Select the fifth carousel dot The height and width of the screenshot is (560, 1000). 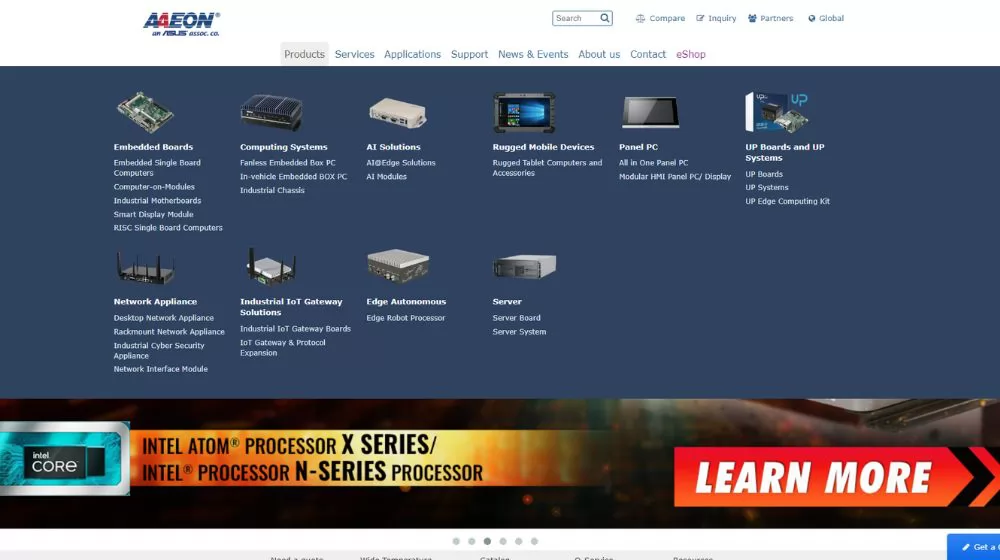(x=518, y=541)
